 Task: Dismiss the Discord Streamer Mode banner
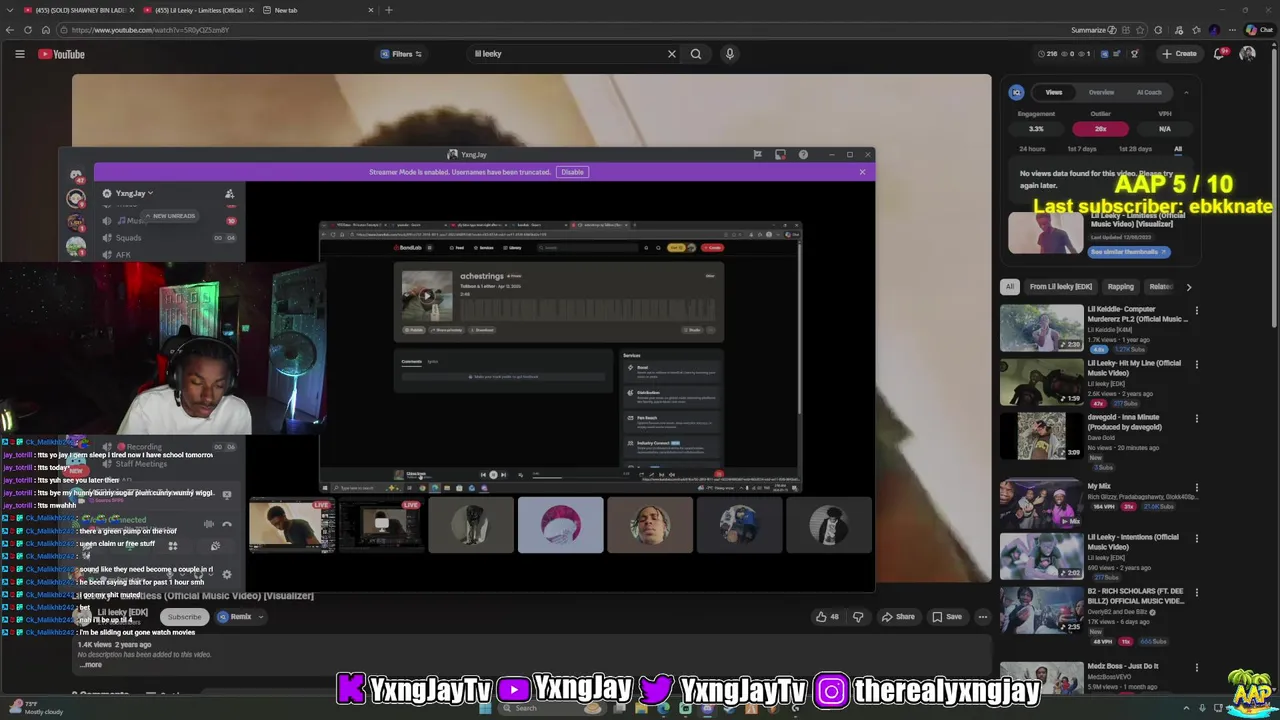click(862, 172)
